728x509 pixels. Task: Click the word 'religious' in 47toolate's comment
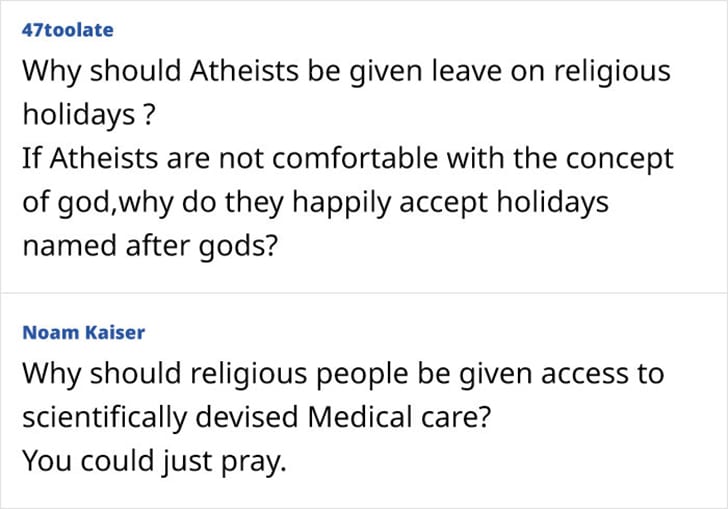(612, 73)
